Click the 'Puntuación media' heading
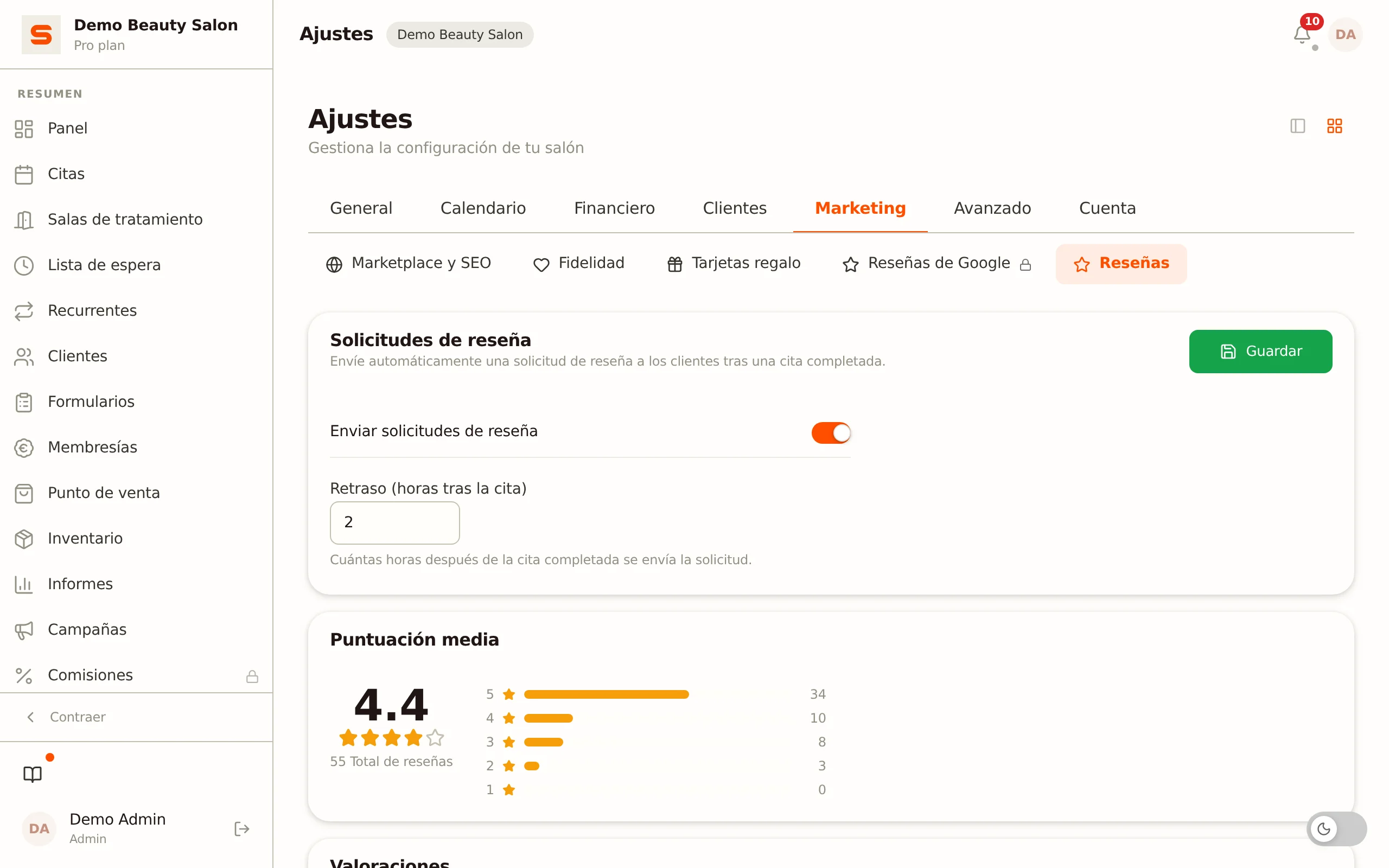Image resolution: width=1389 pixels, height=868 pixels. tap(415, 639)
